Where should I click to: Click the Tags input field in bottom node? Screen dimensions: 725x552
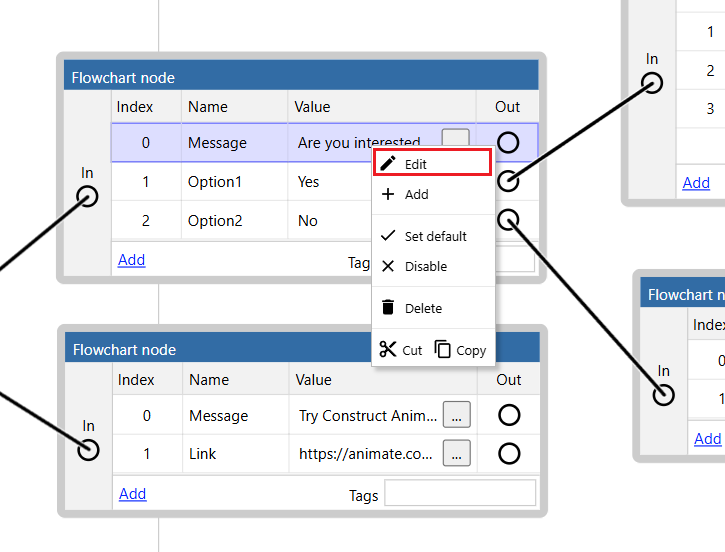click(x=460, y=494)
